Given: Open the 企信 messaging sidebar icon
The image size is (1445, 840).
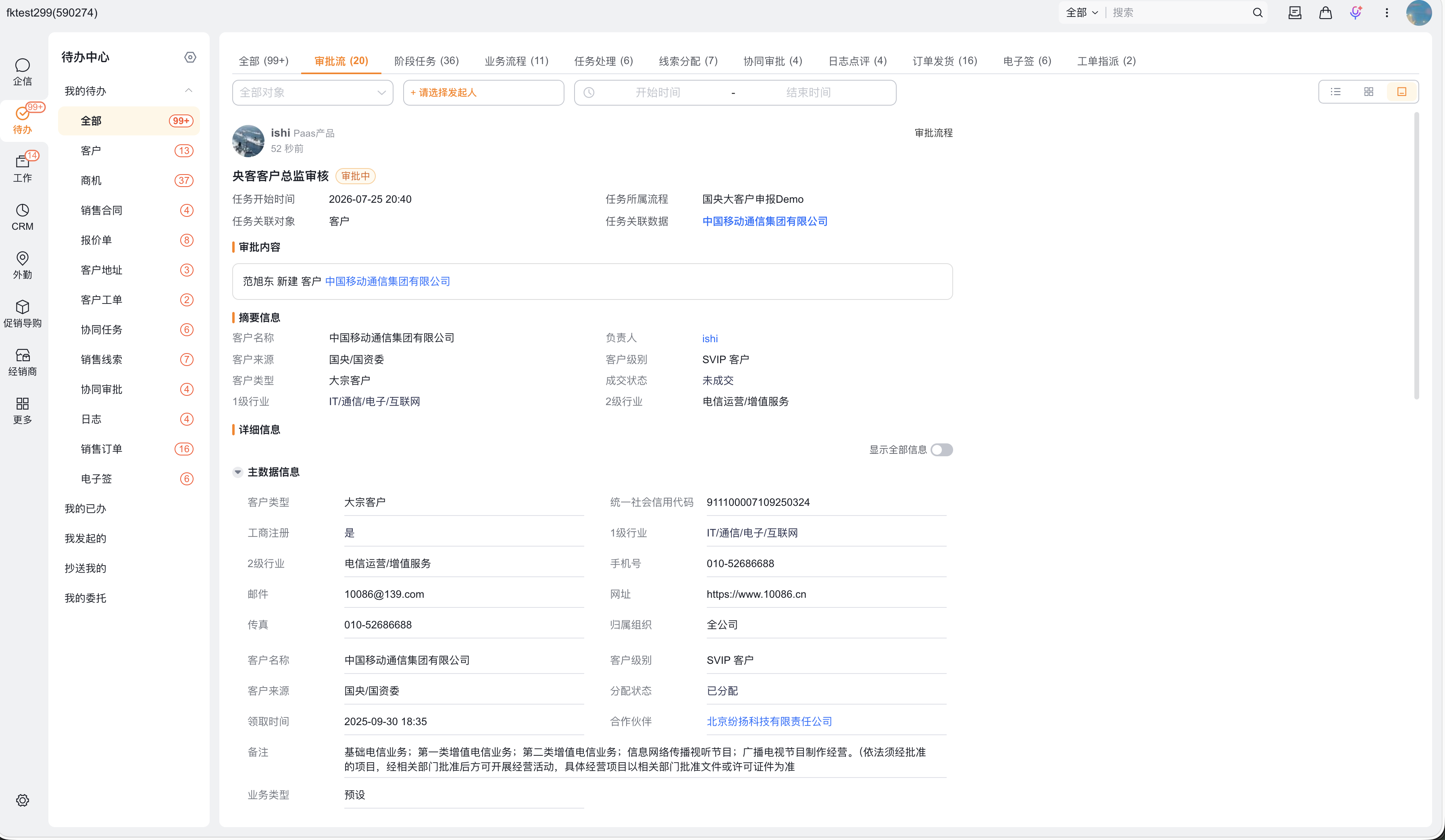Looking at the screenshot, I should 22,72.
